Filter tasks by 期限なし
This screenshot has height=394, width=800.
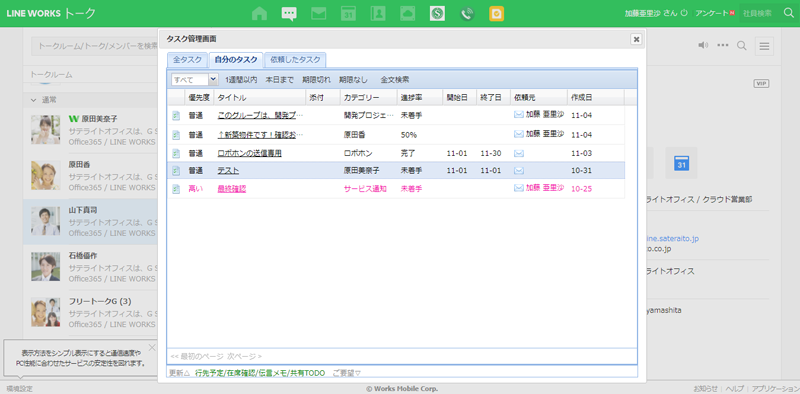pyautogui.click(x=353, y=80)
